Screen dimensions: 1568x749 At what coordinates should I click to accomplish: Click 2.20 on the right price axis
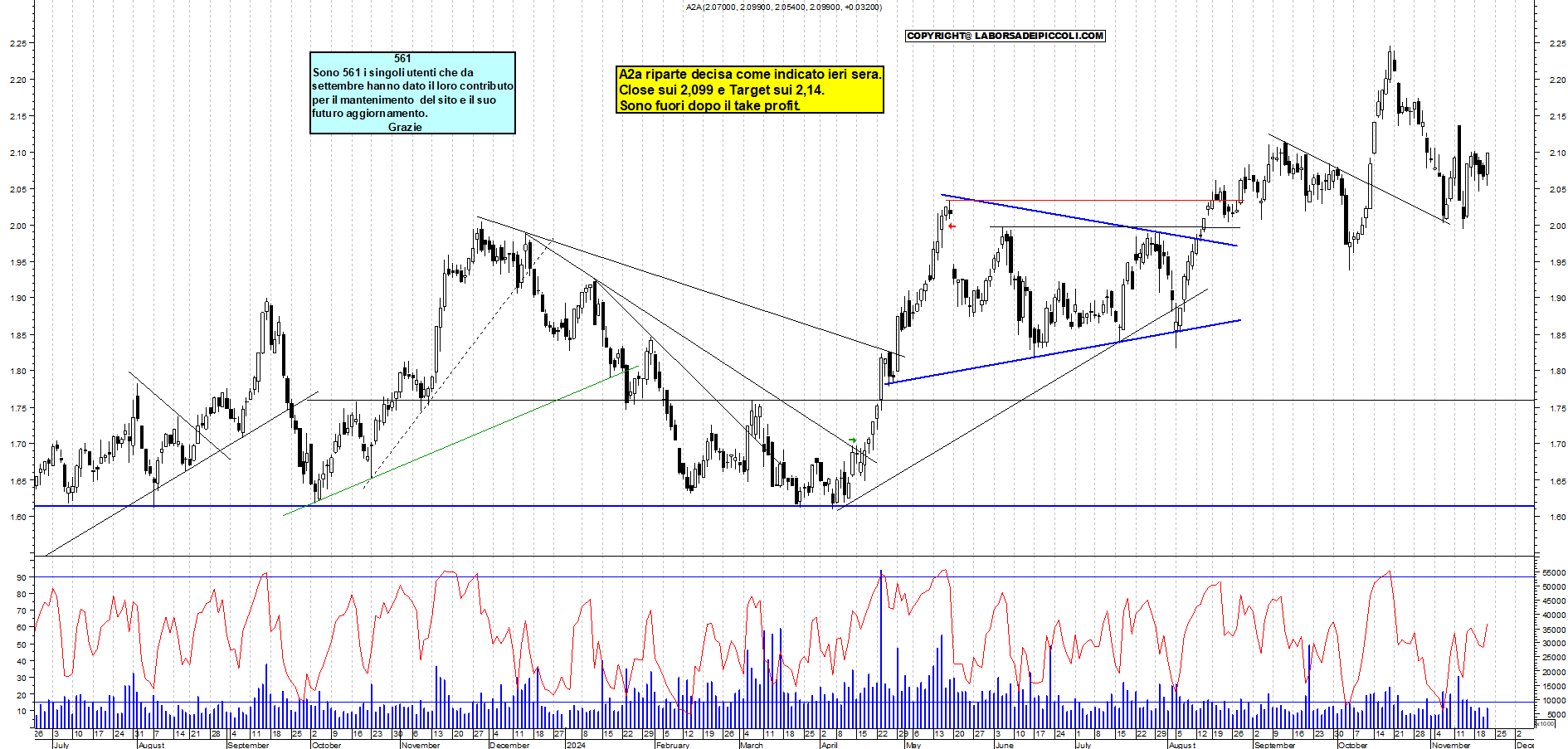pyautogui.click(x=1556, y=80)
